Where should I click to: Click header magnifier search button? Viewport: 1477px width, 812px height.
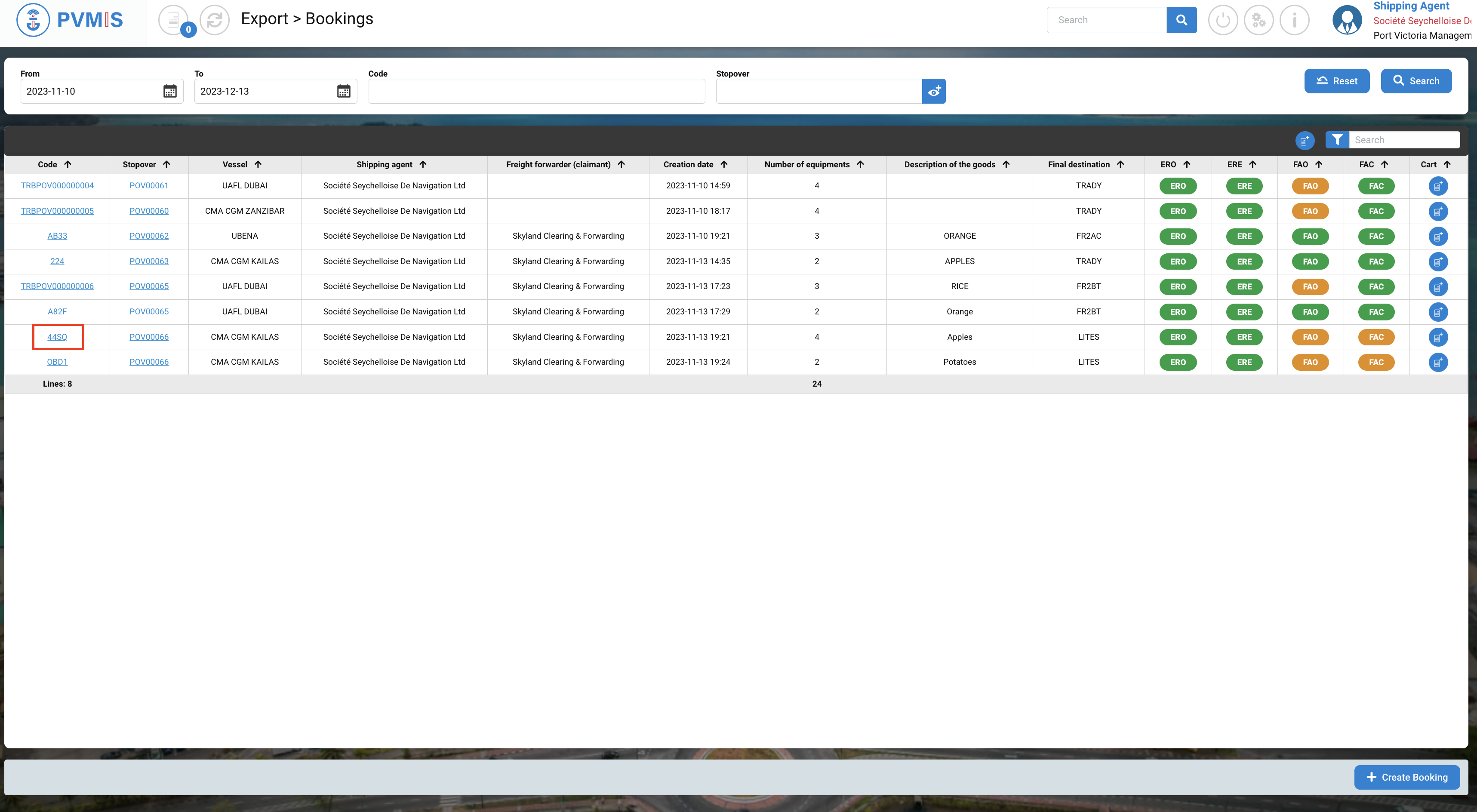(x=1181, y=20)
